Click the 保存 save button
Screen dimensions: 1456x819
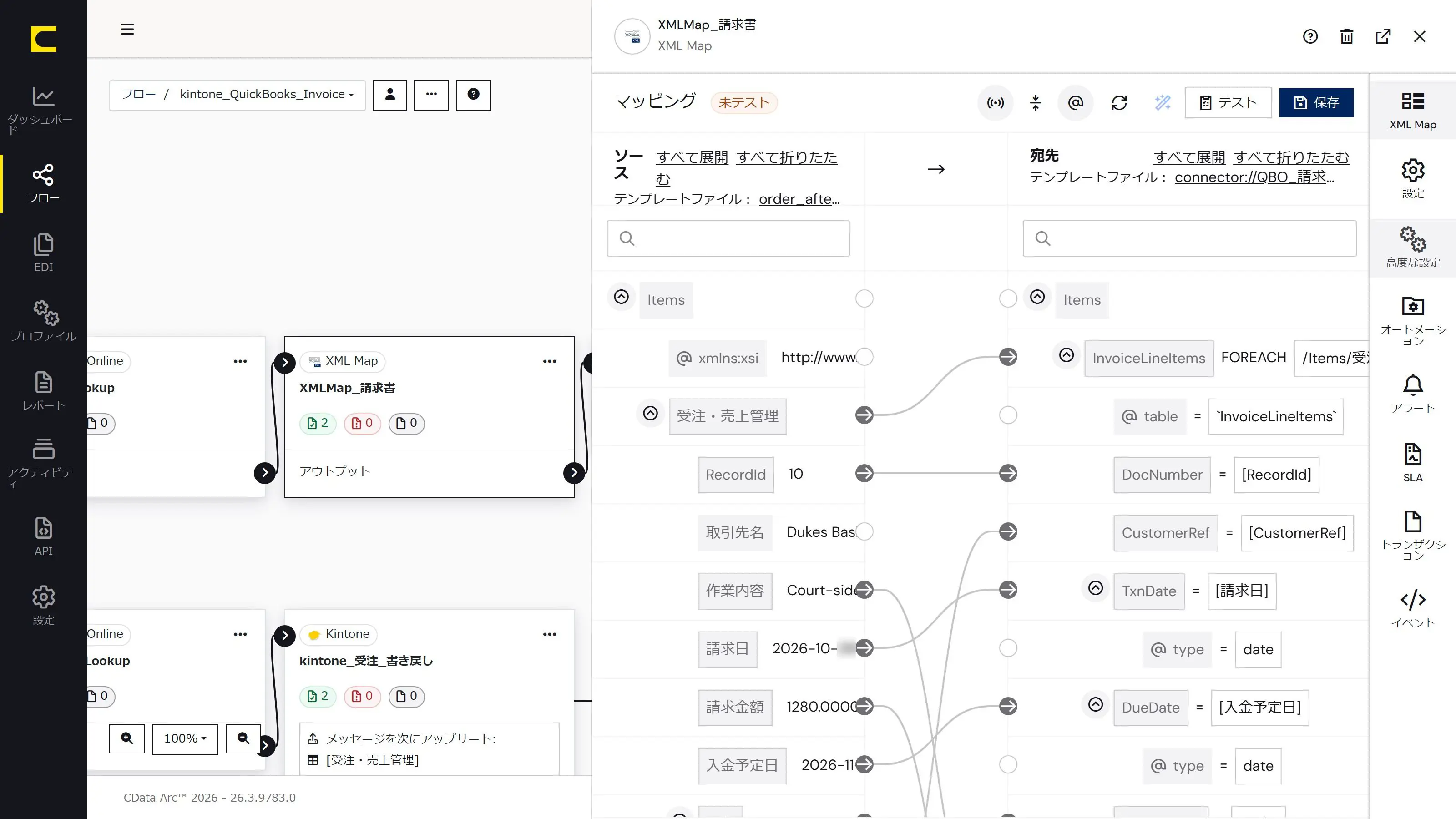pyautogui.click(x=1316, y=102)
